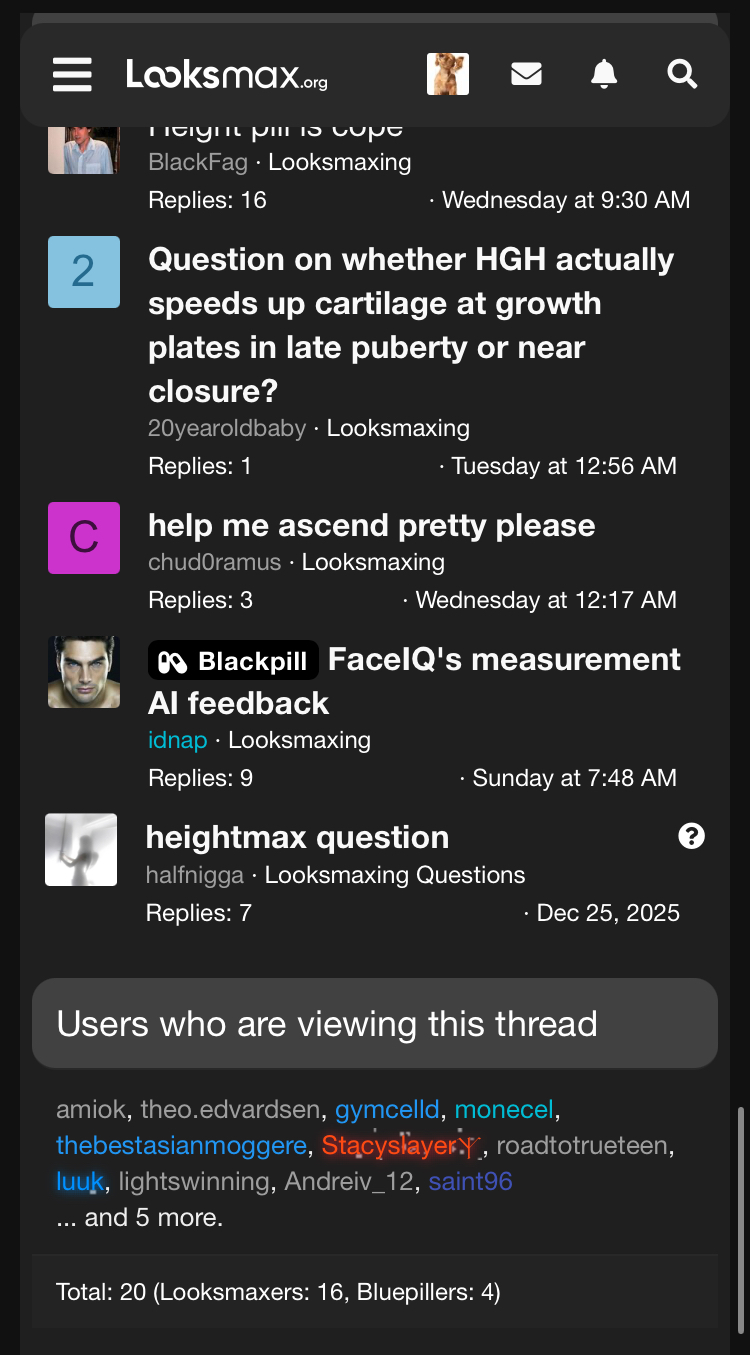Go to the Looksmaxing Questions forum link
Viewport: 750px width, 1355px height.
pyautogui.click(x=394, y=875)
